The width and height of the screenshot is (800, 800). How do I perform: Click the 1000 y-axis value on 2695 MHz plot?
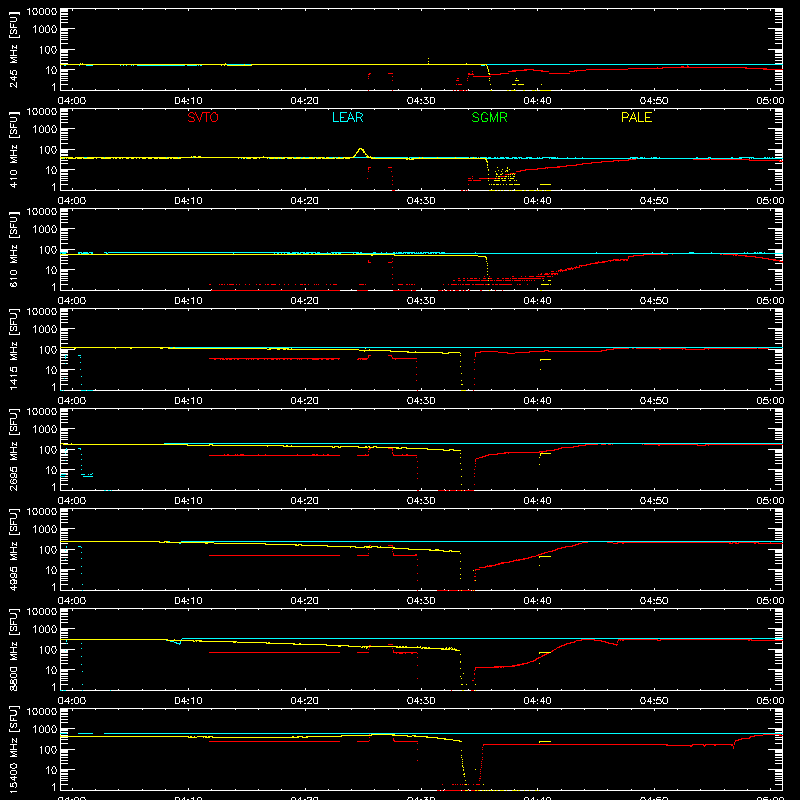point(45,430)
